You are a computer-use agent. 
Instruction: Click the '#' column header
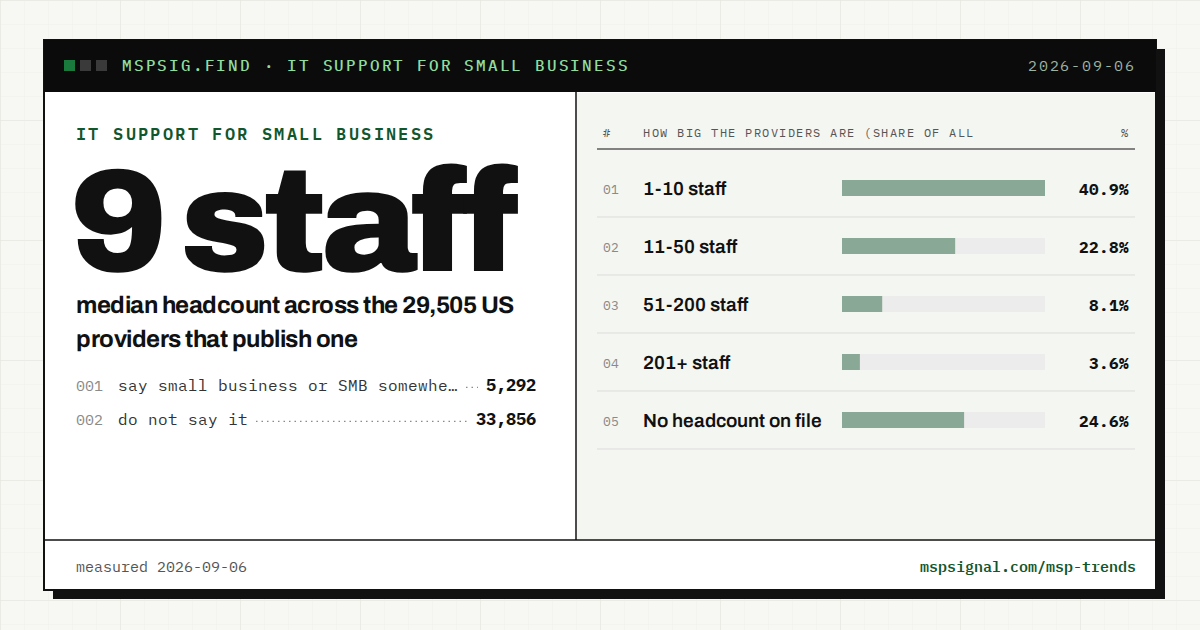pyautogui.click(x=607, y=133)
